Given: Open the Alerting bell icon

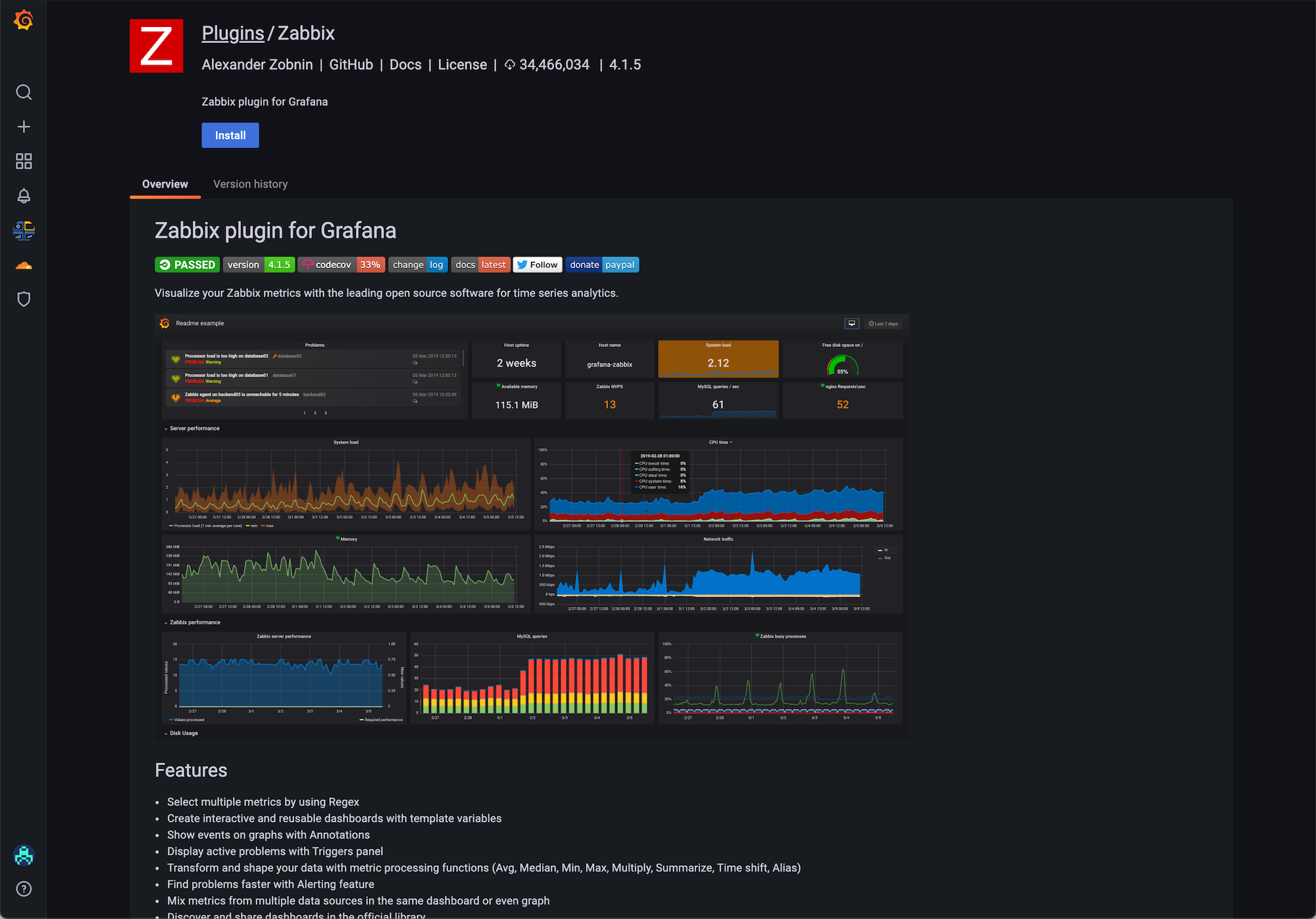Looking at the screenshot, I should pyautogui.click(x=24, y=196).
